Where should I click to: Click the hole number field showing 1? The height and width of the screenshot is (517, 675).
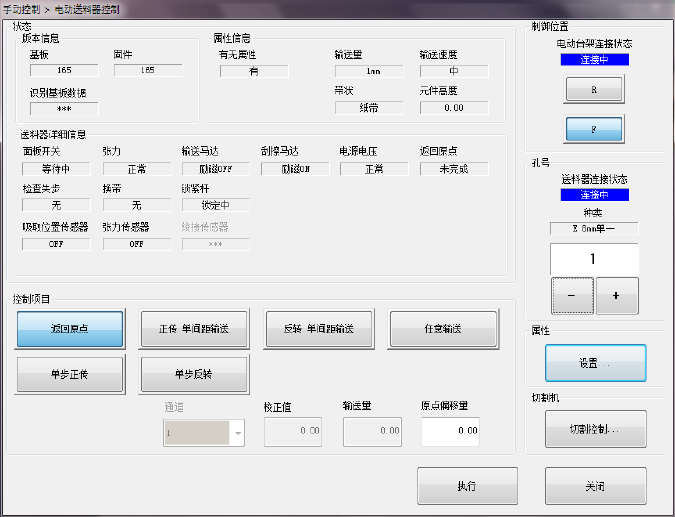tap(594, 259)
